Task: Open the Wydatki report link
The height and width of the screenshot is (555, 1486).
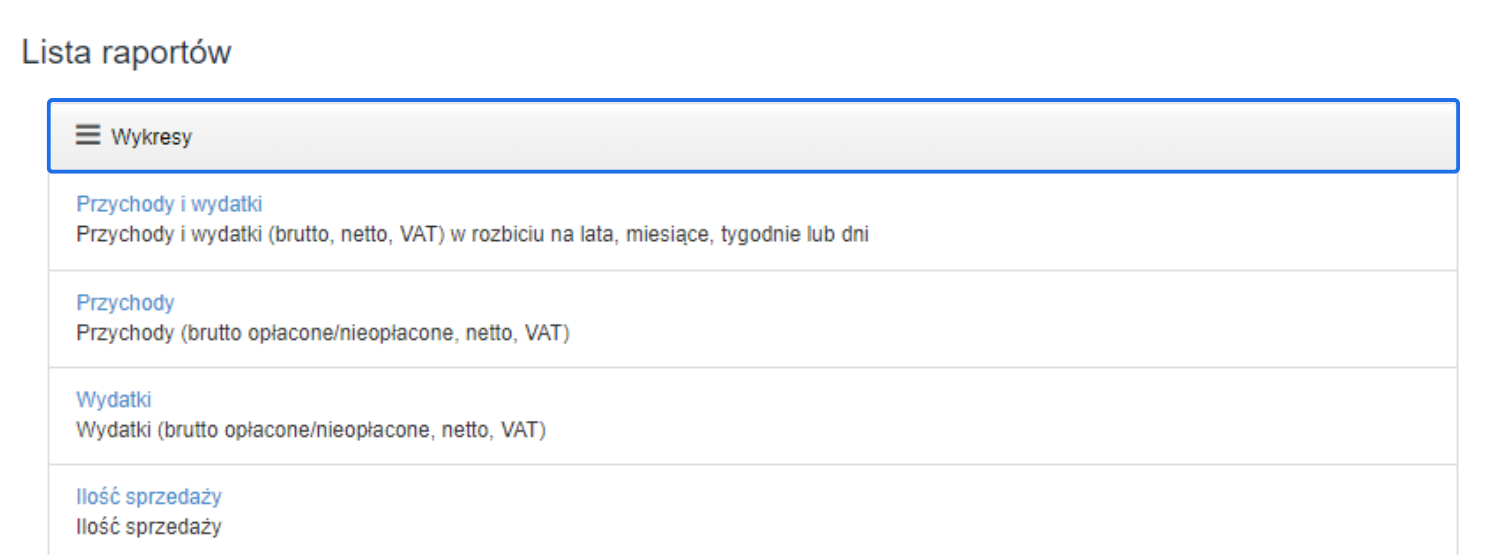Action: [x=113, y=400]
